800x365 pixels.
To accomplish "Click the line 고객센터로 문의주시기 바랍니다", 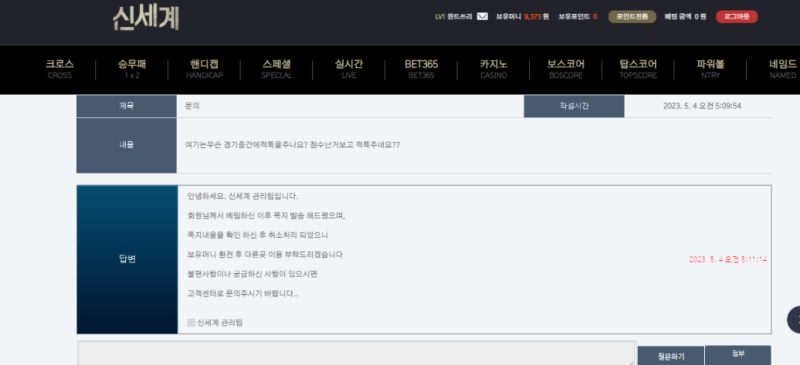I will (242, 294).
